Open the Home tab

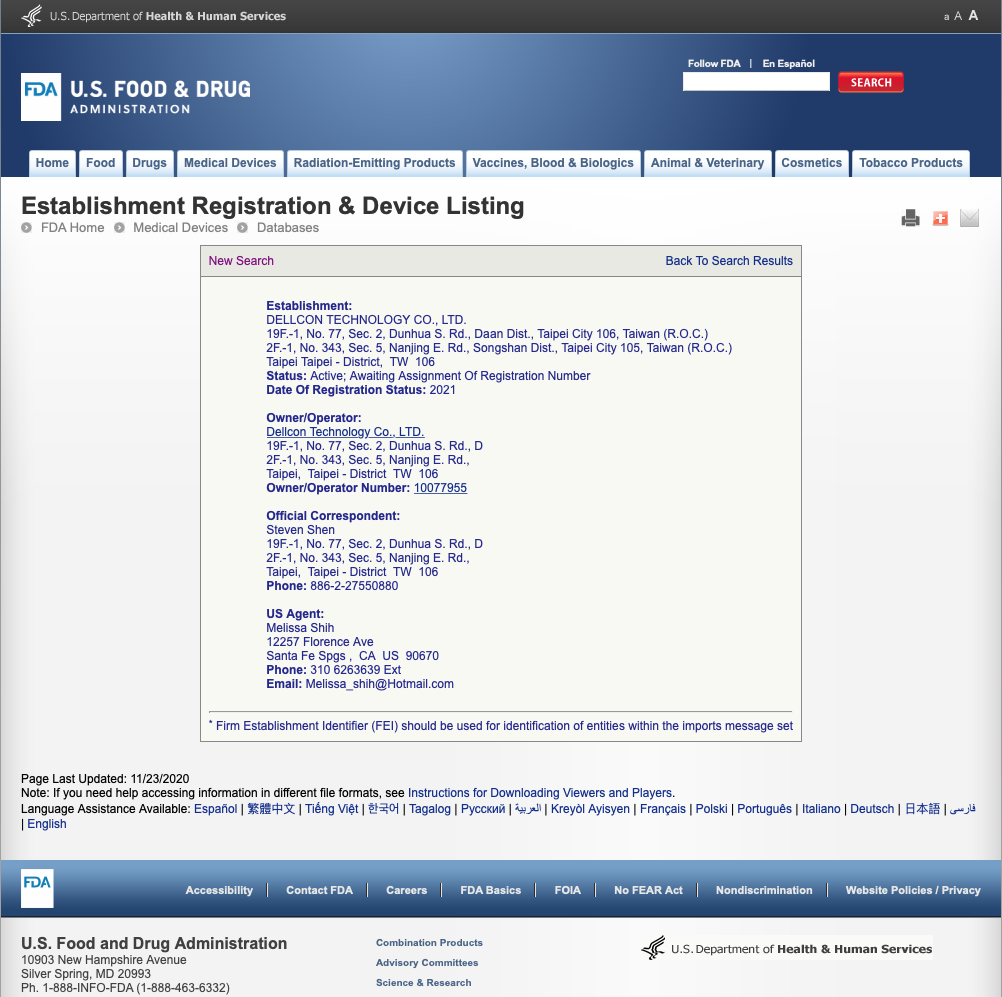pos(52,163)
